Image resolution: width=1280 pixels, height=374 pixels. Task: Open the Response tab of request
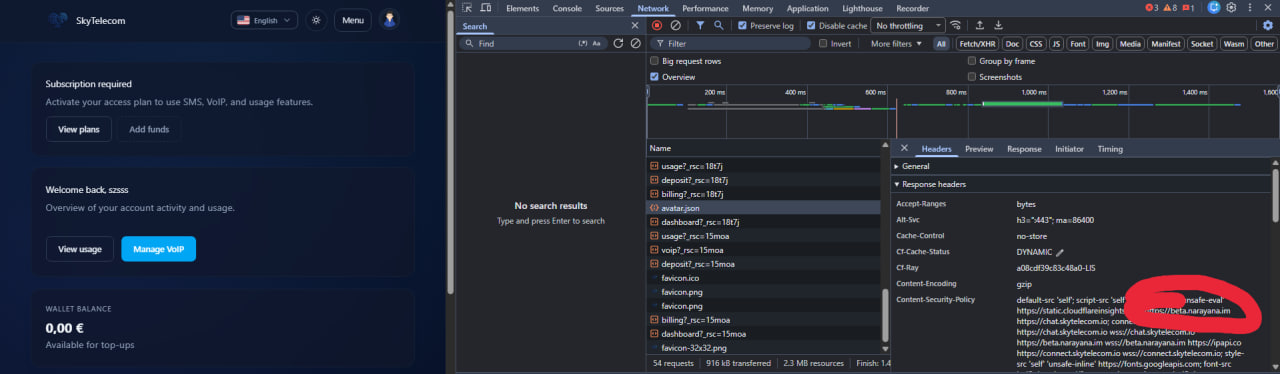point(1024,148)
